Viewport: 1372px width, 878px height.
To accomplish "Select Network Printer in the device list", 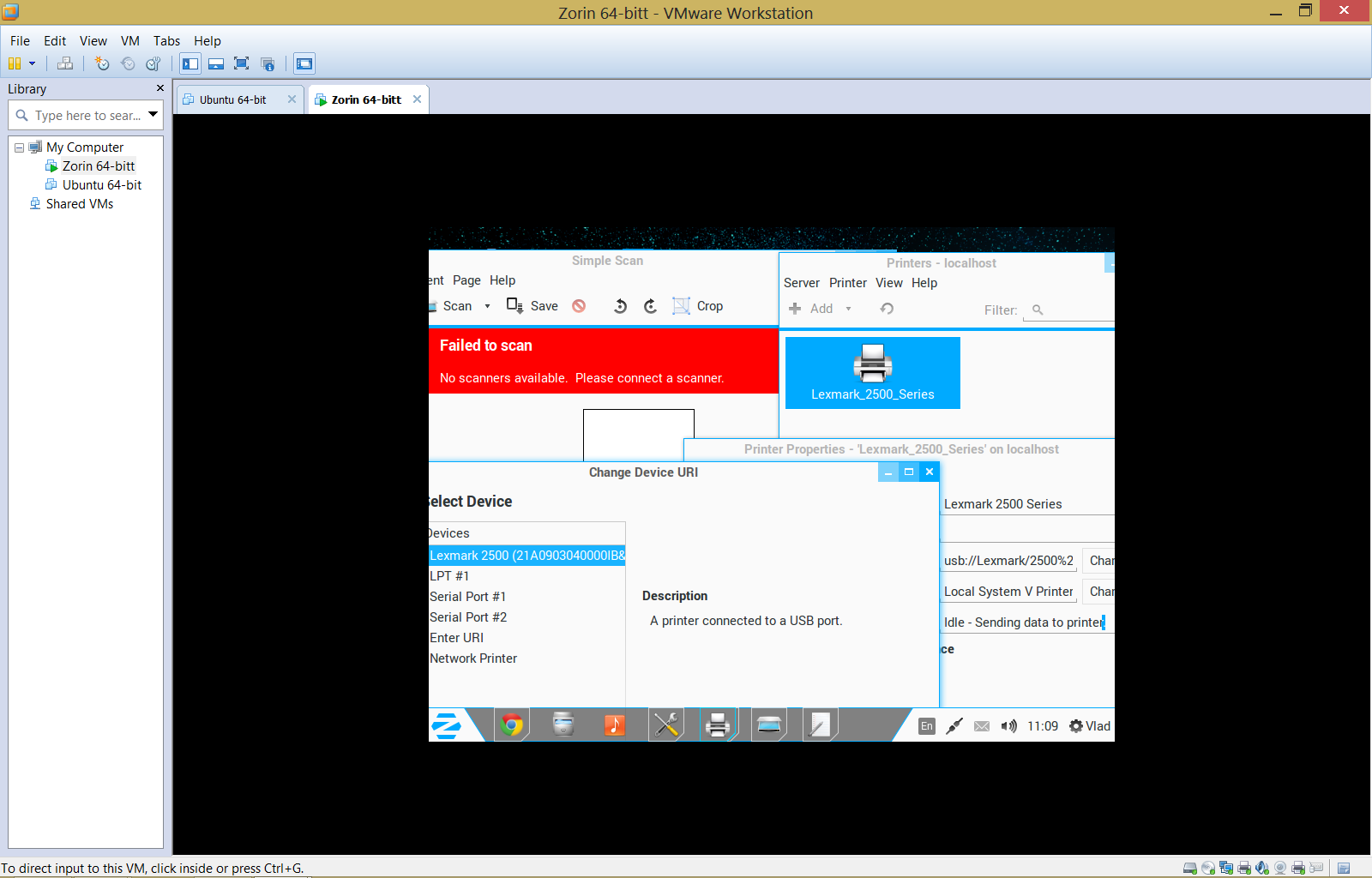I will [x=473, y=658].
